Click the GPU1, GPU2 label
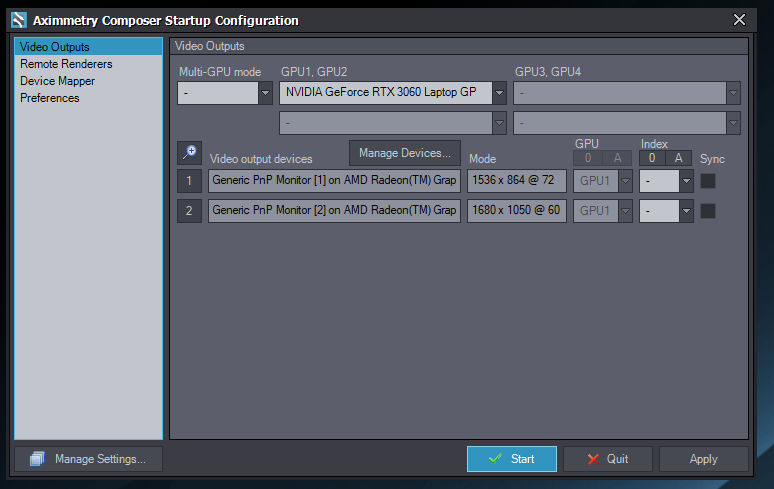 click(x=314, y=72)
